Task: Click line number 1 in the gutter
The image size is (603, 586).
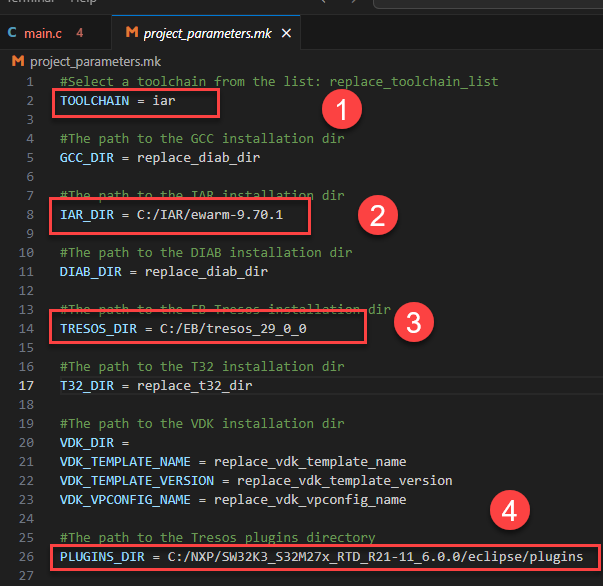Action: point(30,82)
